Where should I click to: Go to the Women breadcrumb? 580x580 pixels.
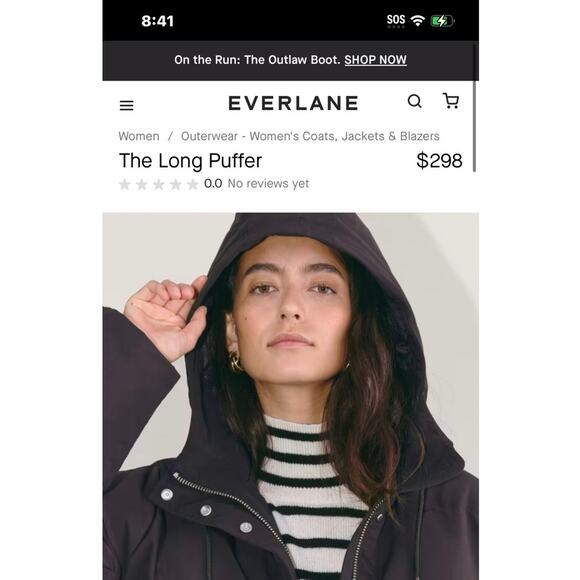tap(139, 136)
